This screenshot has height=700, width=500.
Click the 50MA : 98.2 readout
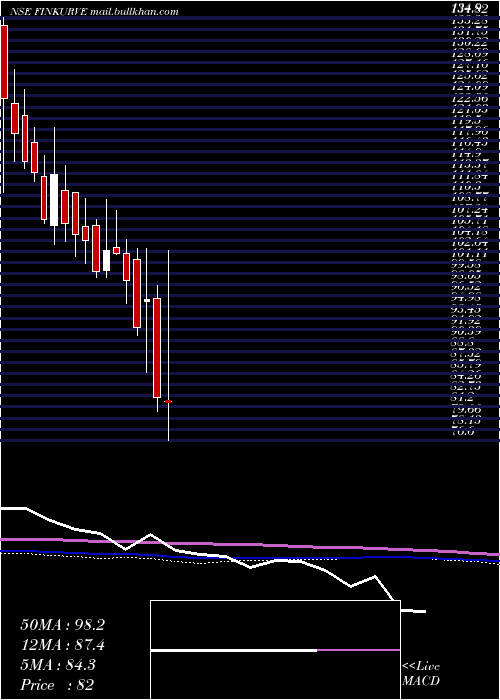point(62,625)
